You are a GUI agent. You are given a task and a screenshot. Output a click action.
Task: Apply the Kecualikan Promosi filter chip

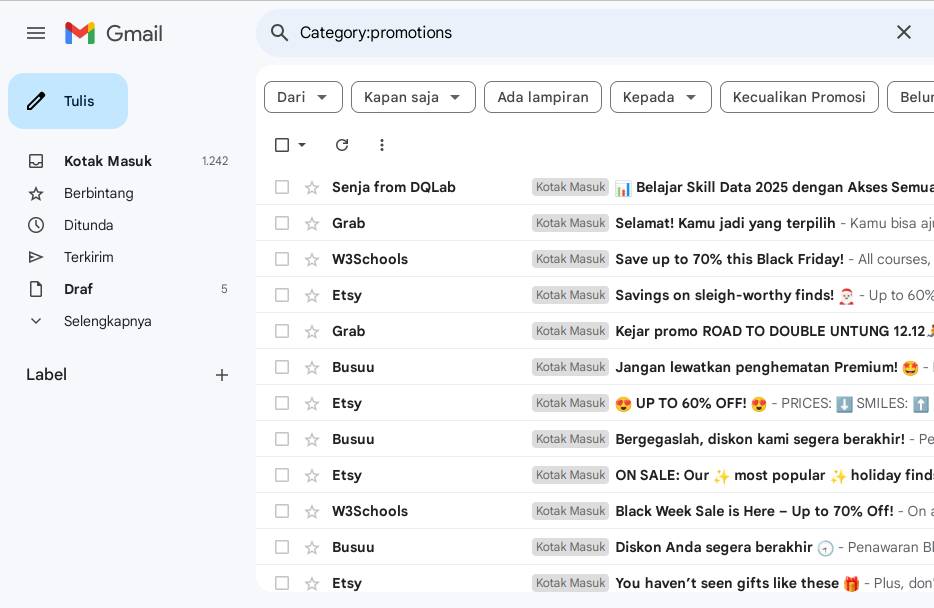(799, 97)
